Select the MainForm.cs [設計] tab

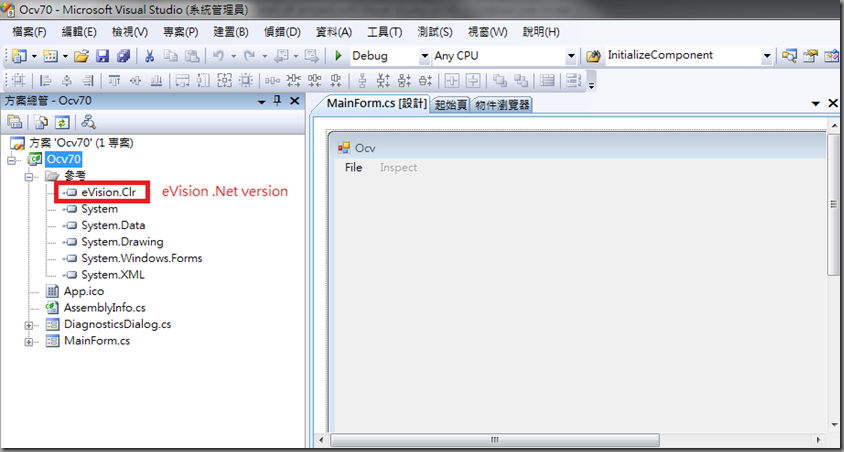[x=377, y=104]
